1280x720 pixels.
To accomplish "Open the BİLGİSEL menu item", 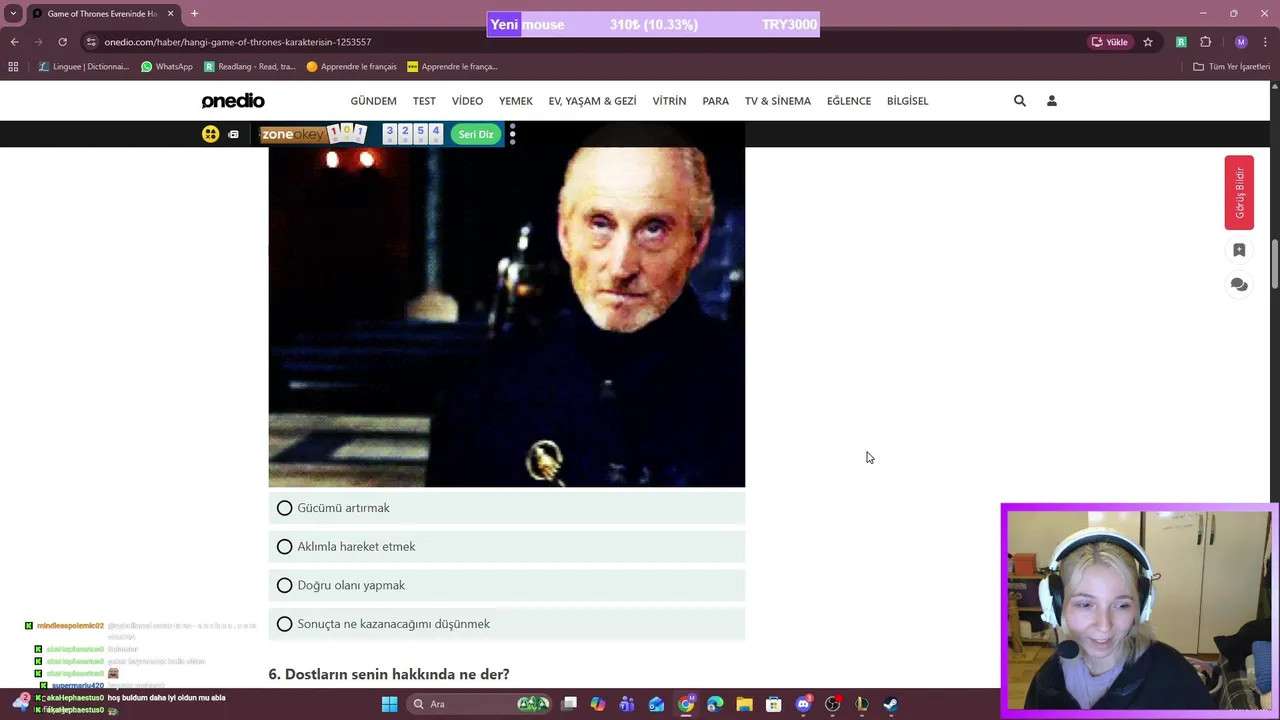I will click(907, 101).
